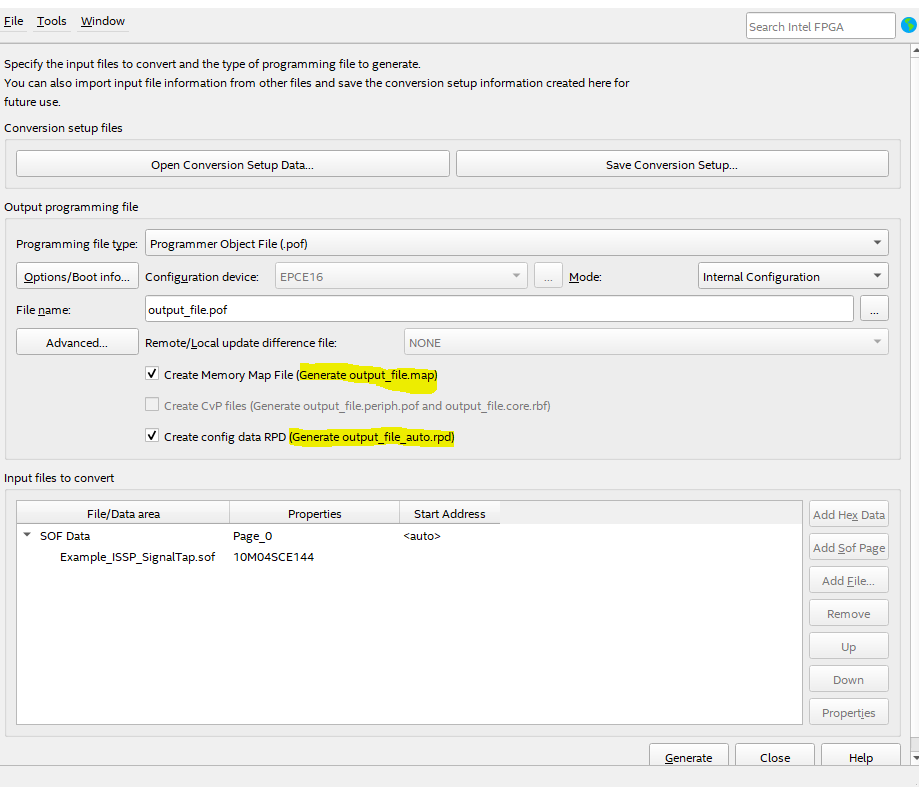The image size is (919, 787).
Task: Click the Options/Boot info button
Action: (x=77, y=276)
